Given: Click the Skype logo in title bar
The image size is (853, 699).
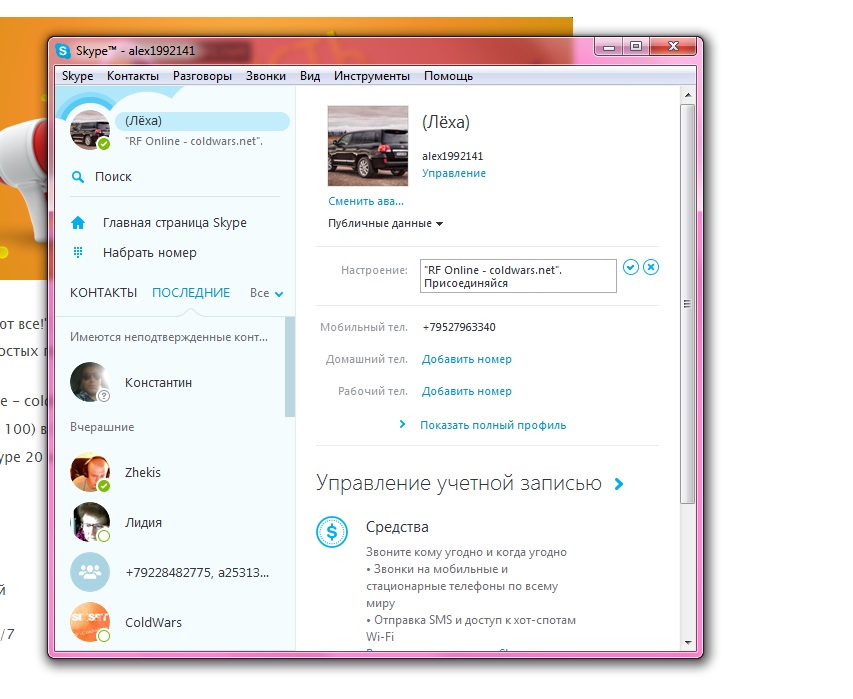Looking at the screenshot, I should tap(63, 51).
